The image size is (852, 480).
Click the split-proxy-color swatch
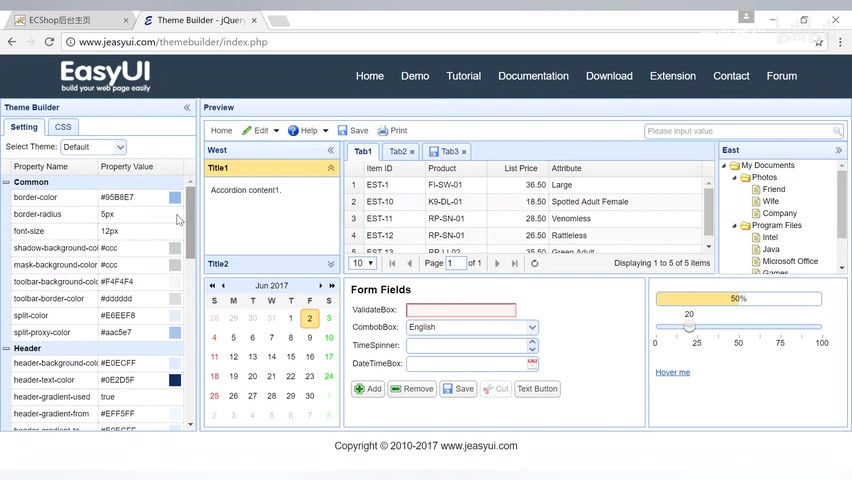coord(175,333)
